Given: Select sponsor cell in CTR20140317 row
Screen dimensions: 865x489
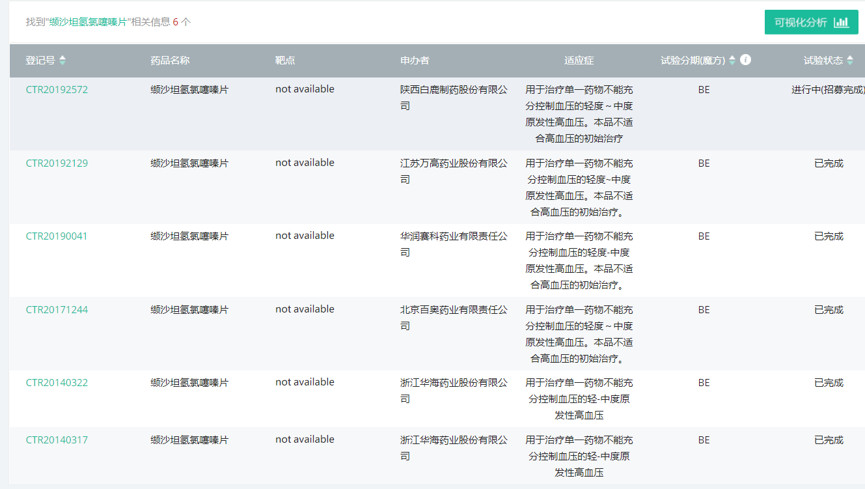Looking at the screenshot, I should [453, 448].
